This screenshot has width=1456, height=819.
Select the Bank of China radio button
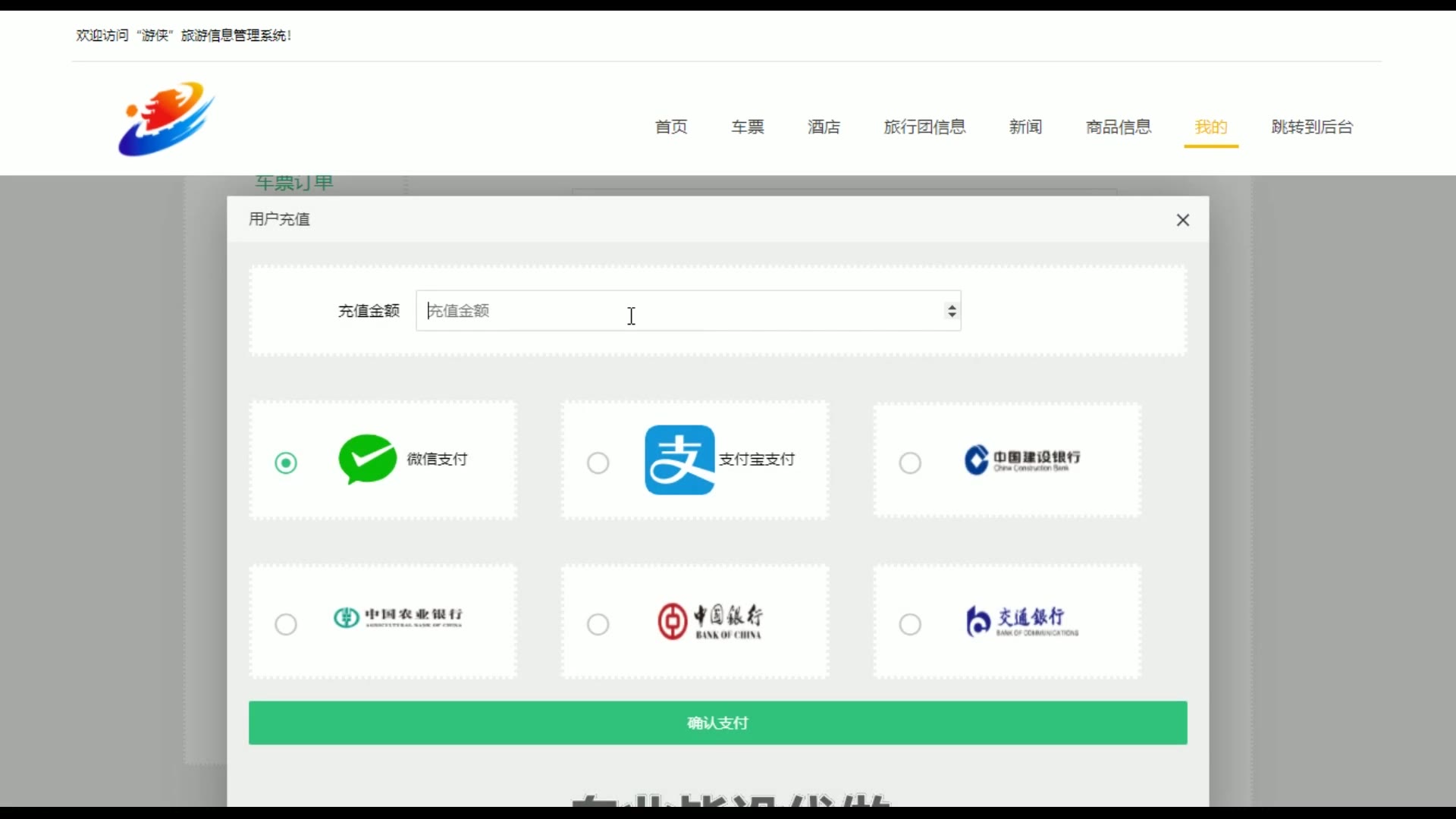tap(598, 624)
